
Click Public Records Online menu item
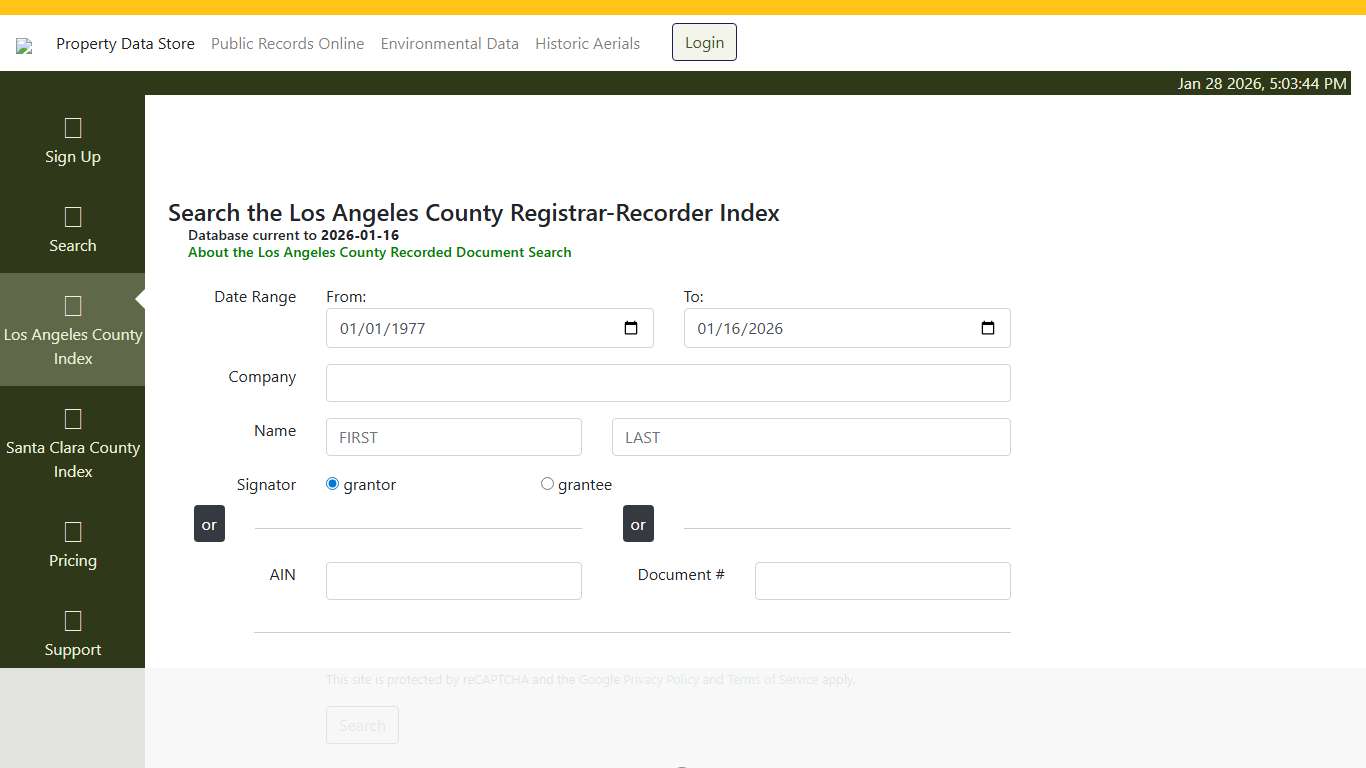coord(287,43)
